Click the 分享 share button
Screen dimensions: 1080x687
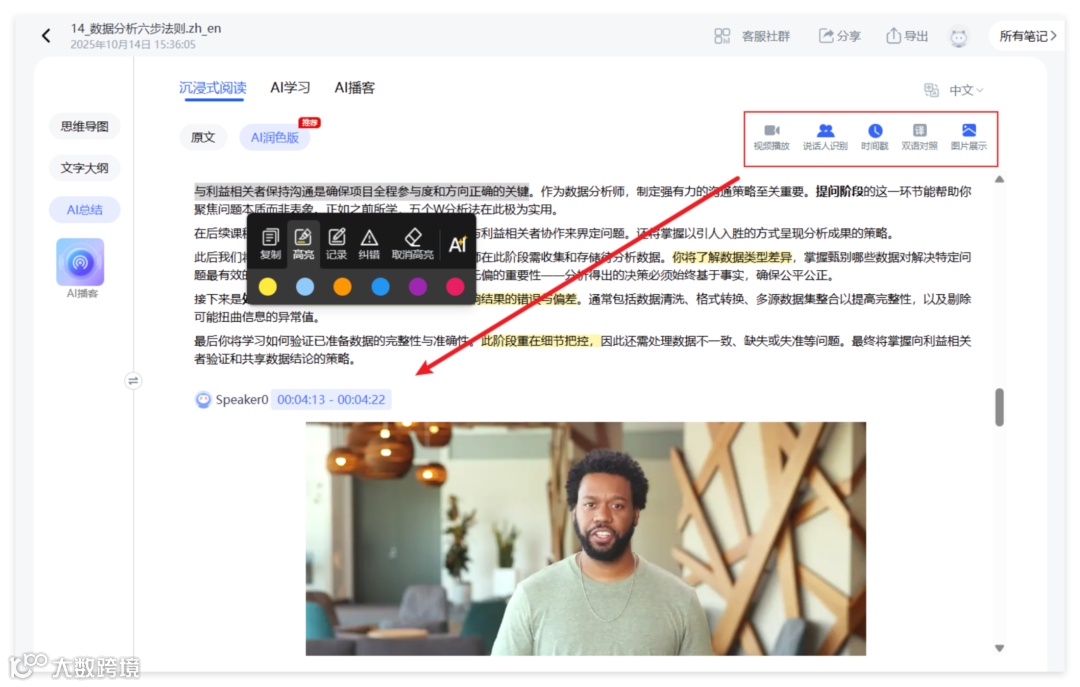(840, 36)
